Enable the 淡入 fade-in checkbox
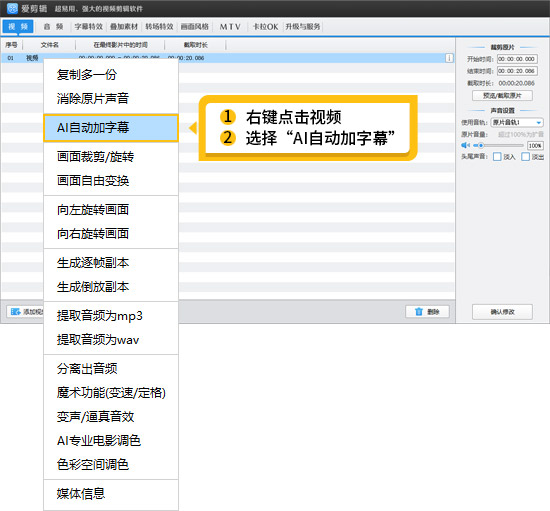 click(x=497, y=157)
